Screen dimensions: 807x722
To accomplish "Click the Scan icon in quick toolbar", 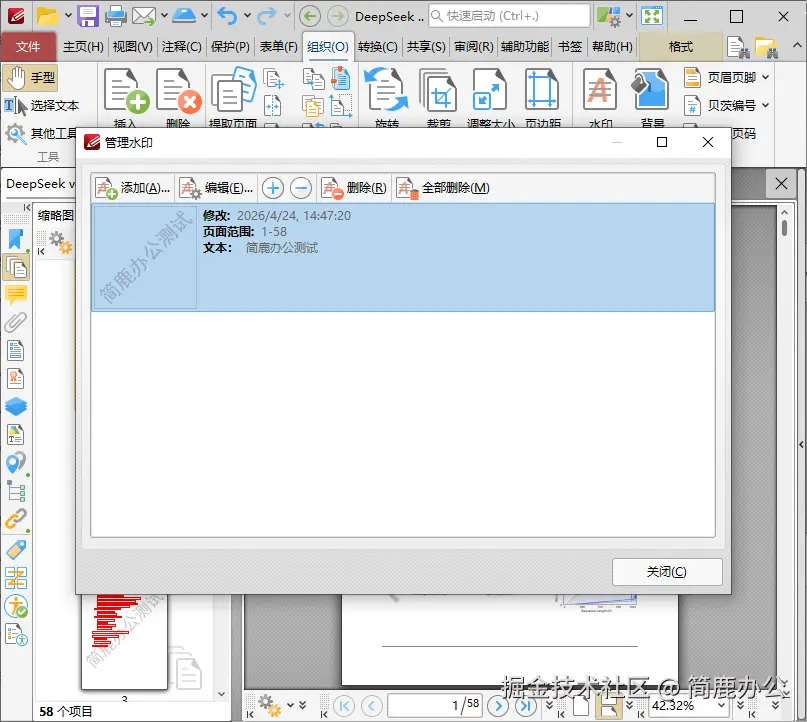I will click(x=184, y=16).
